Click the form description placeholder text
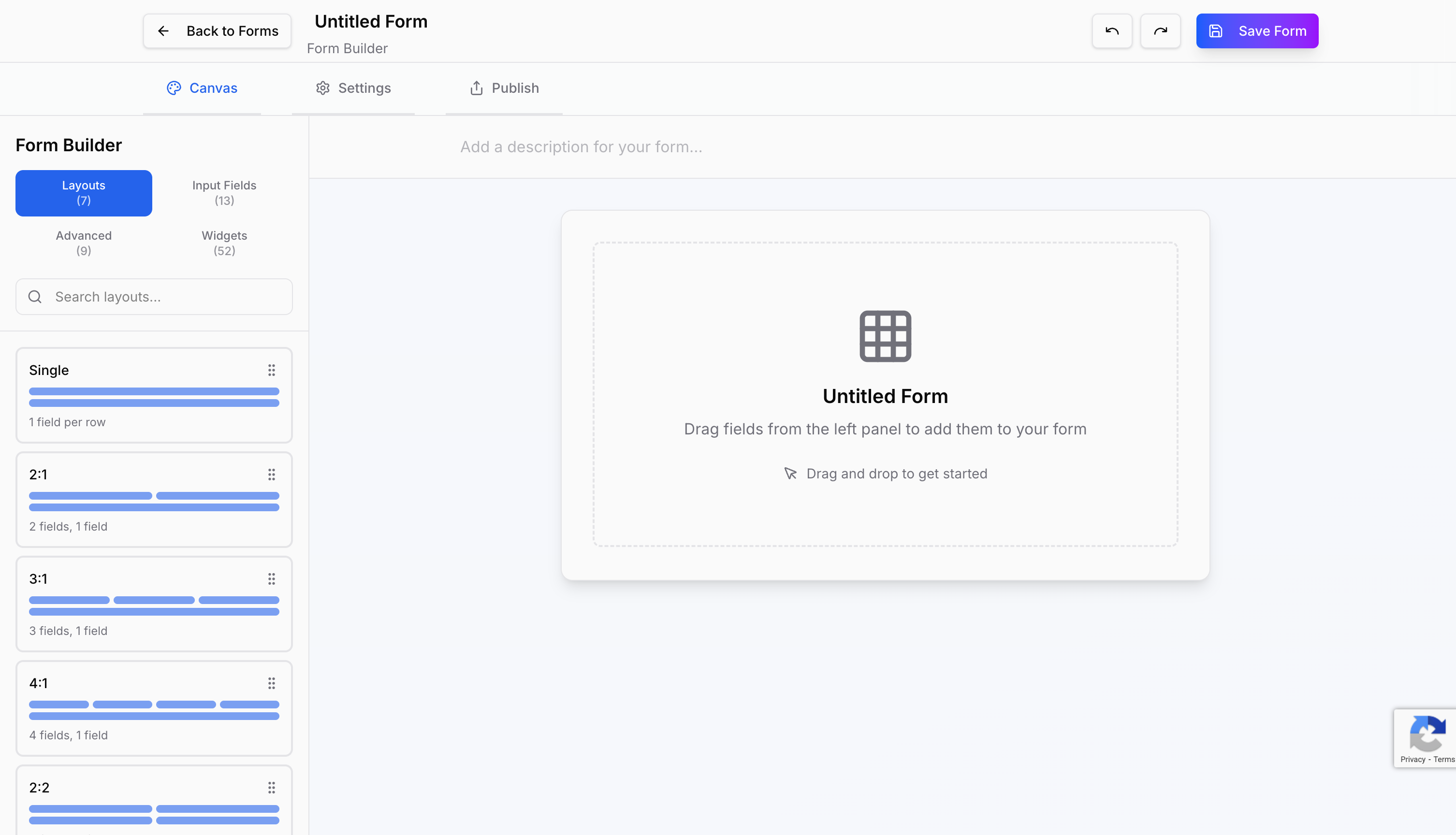1456x835 pixels. tap(581, 147)
